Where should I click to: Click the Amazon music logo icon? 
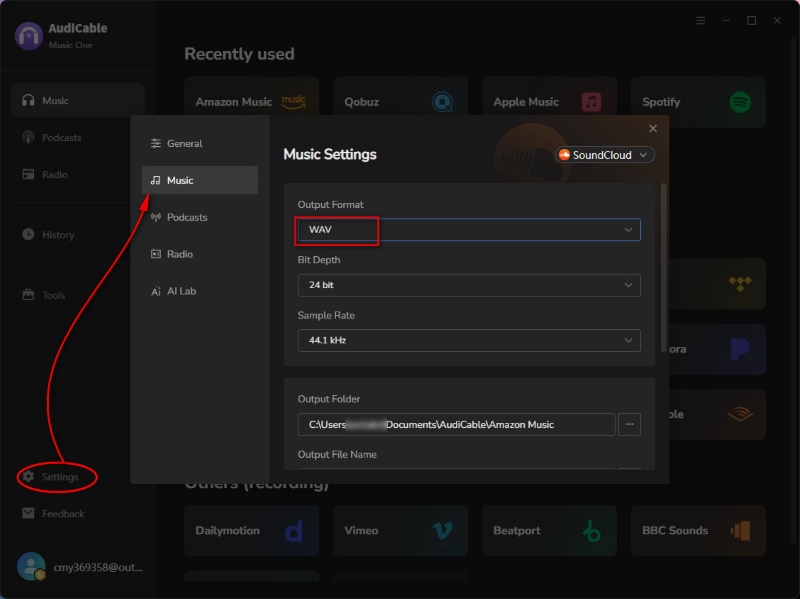tap(294, 102)
